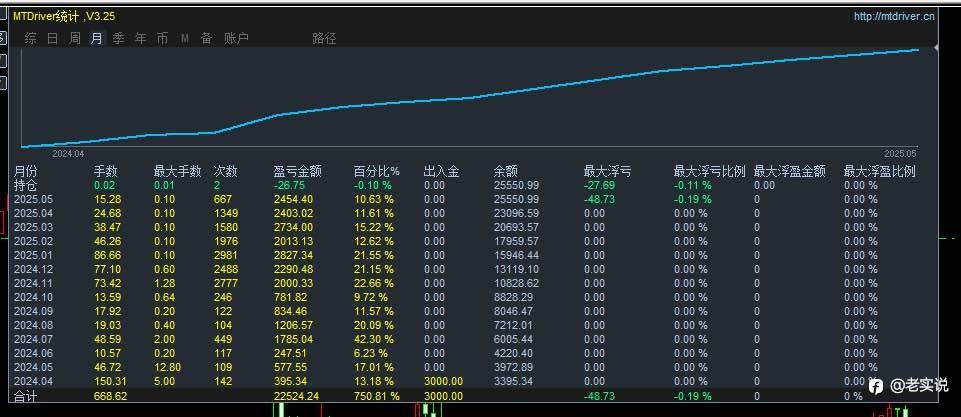Click profit value 2454.40
This screenshot has width=961, height=417.
[293, 199]
